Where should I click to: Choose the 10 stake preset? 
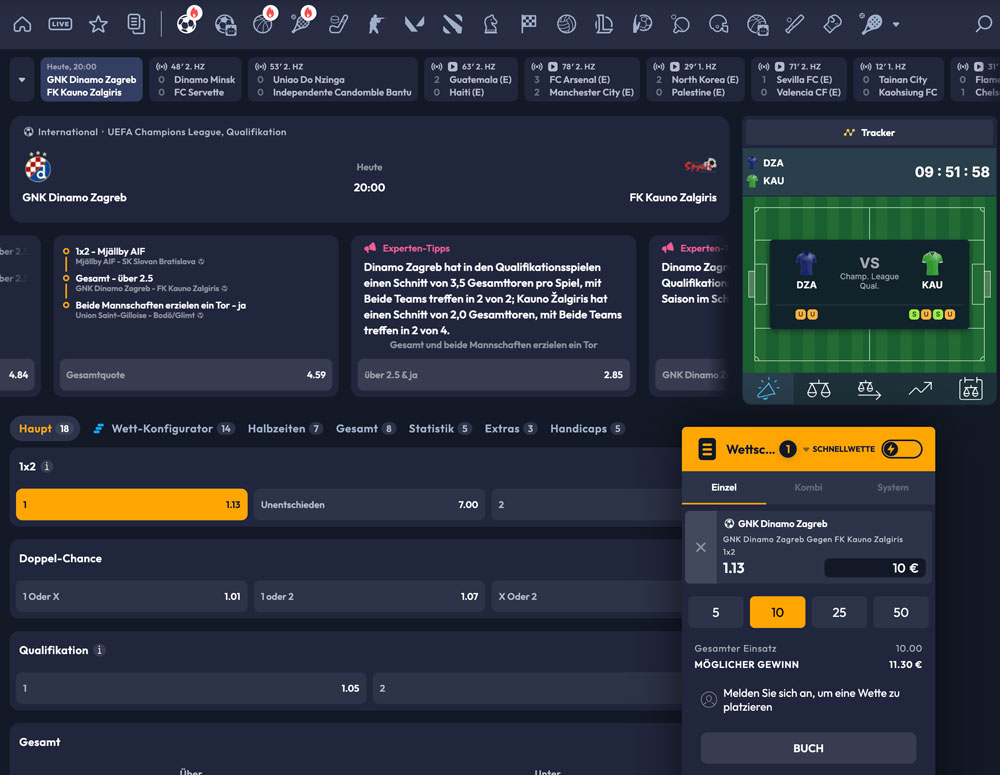(777, 612)
